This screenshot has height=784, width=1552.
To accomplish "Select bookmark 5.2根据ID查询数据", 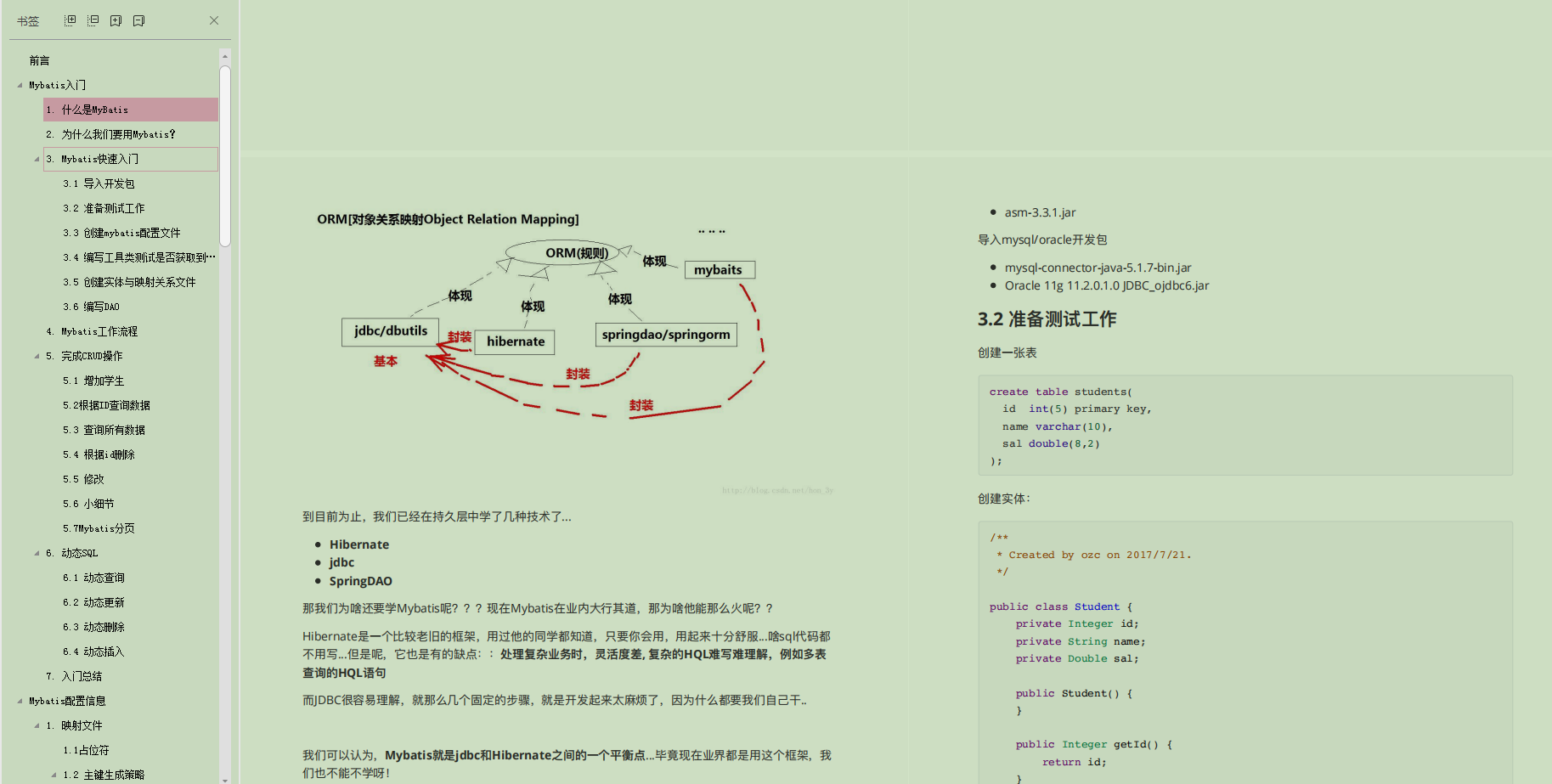I will coord(106,405).
